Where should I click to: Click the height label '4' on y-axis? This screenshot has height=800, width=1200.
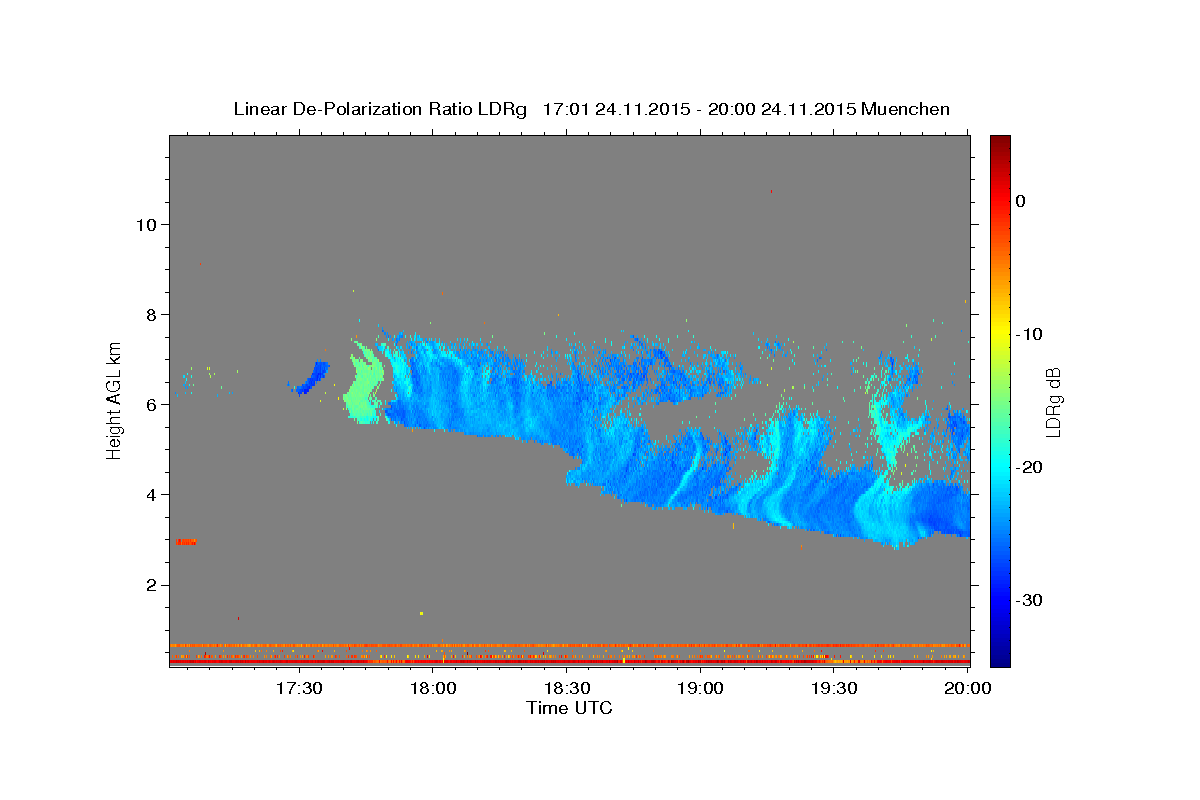click(151, 495)
